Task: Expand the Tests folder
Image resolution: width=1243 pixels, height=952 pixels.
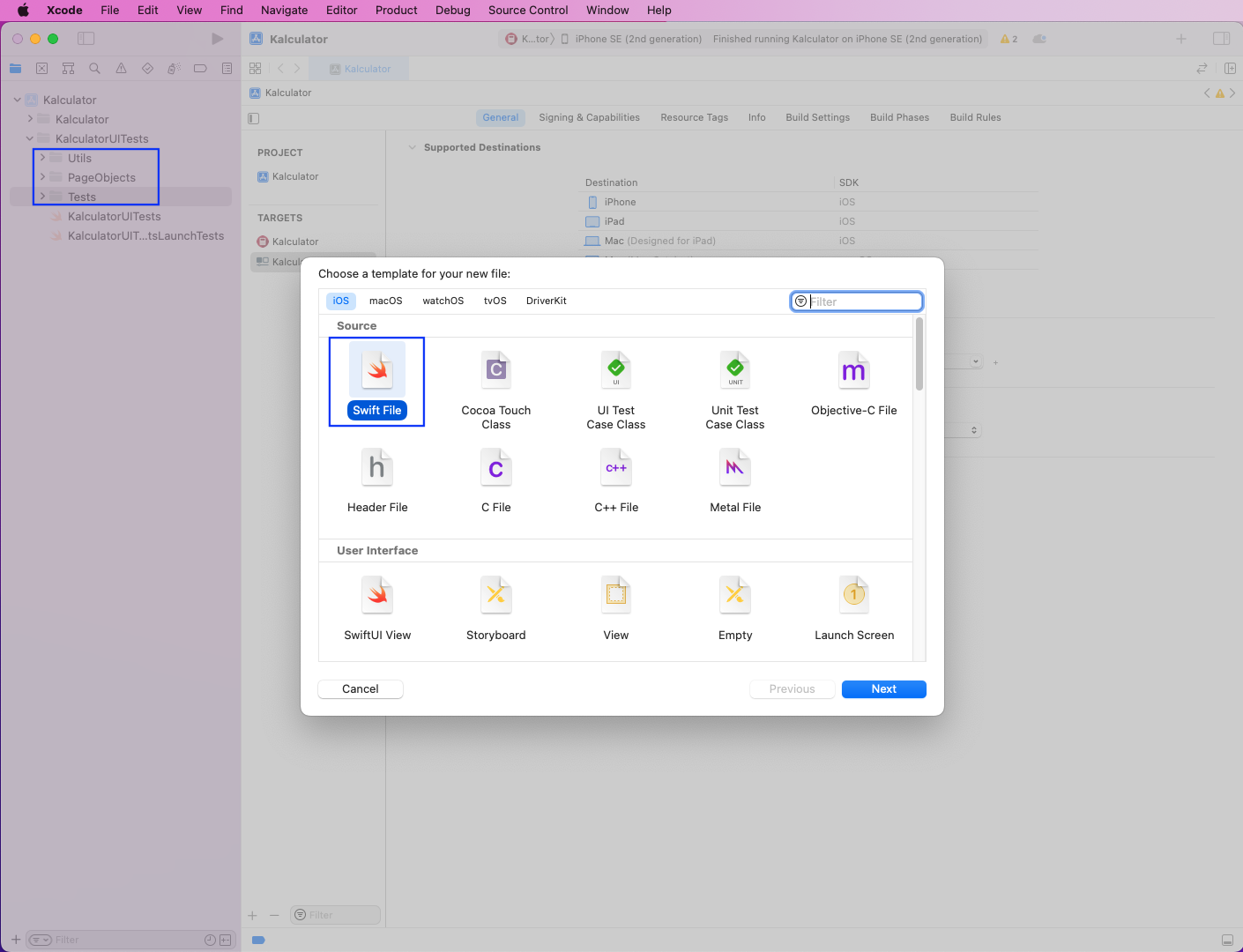Action: tap(42, 197)
